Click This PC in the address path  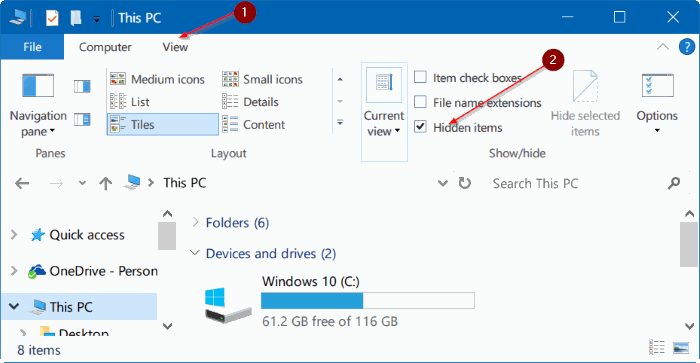(185, 183)
